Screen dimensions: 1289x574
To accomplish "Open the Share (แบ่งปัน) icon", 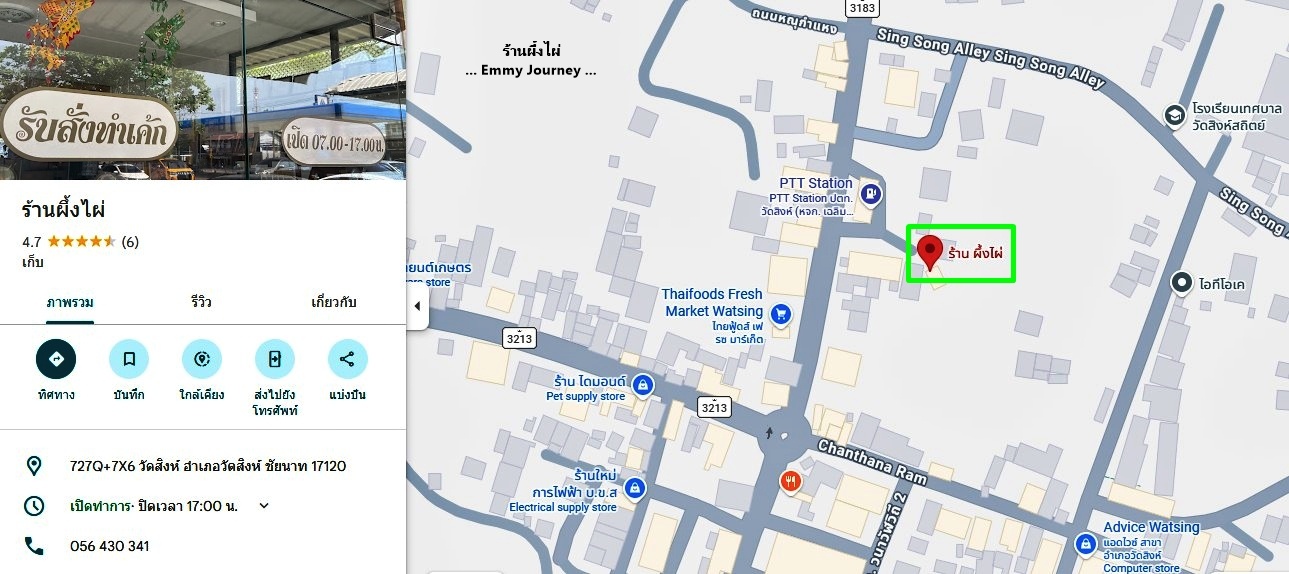I will coord(348,359).
